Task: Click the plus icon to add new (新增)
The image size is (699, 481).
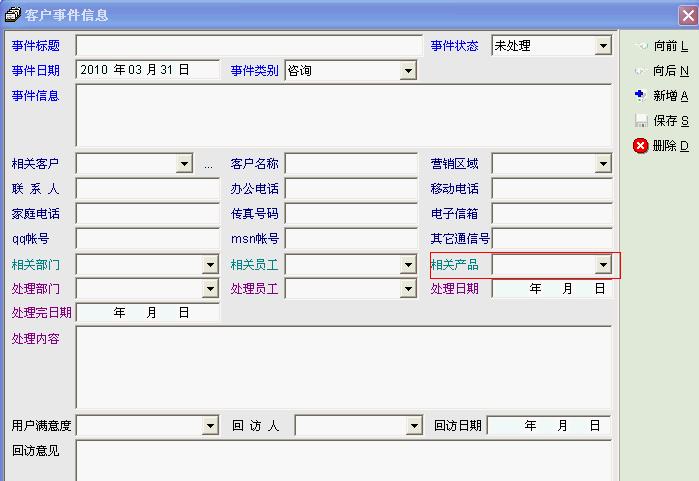Action: pos(641,96)
